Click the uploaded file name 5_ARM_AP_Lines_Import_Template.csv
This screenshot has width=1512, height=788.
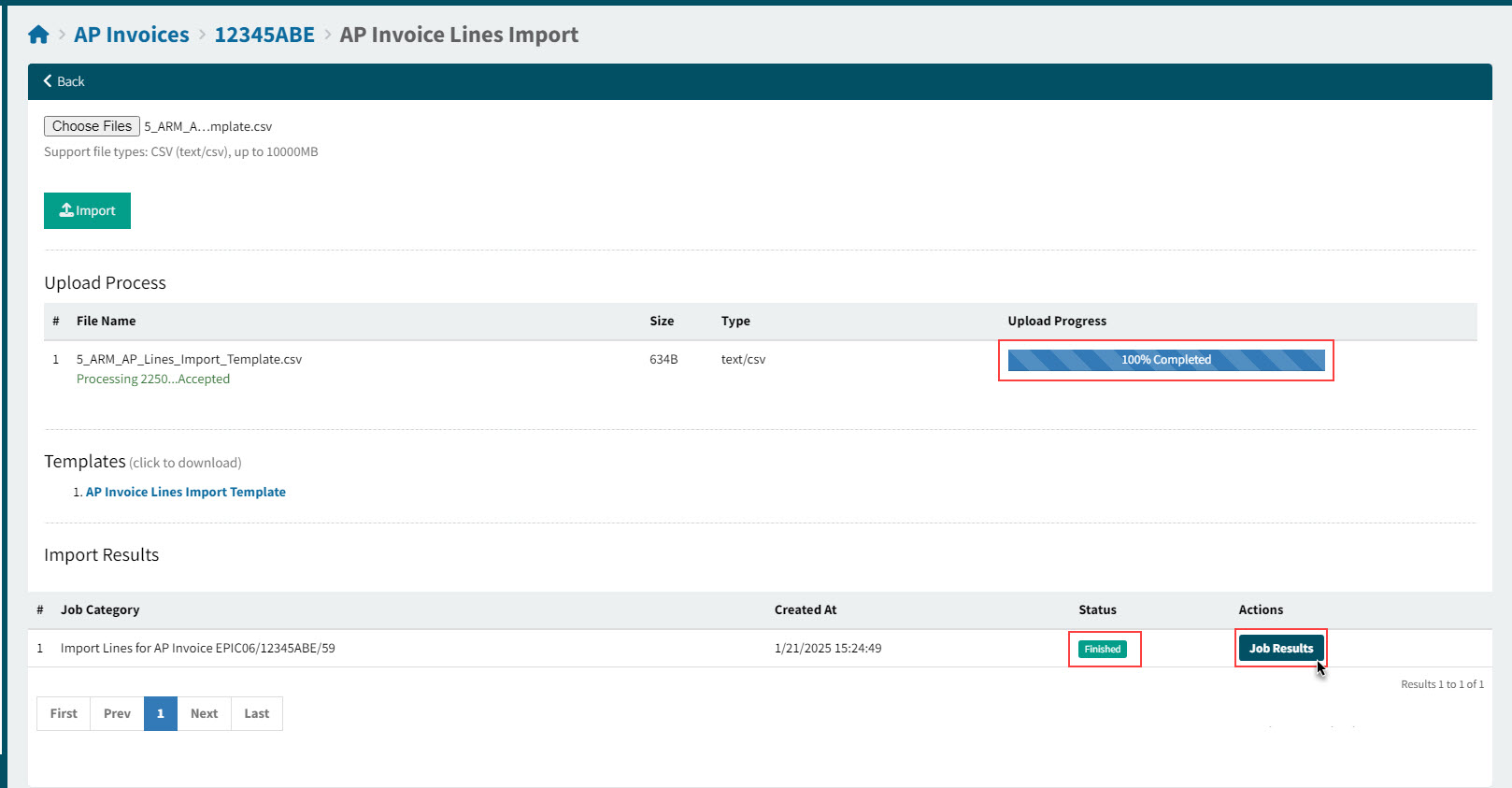click(x=189, y=359)
